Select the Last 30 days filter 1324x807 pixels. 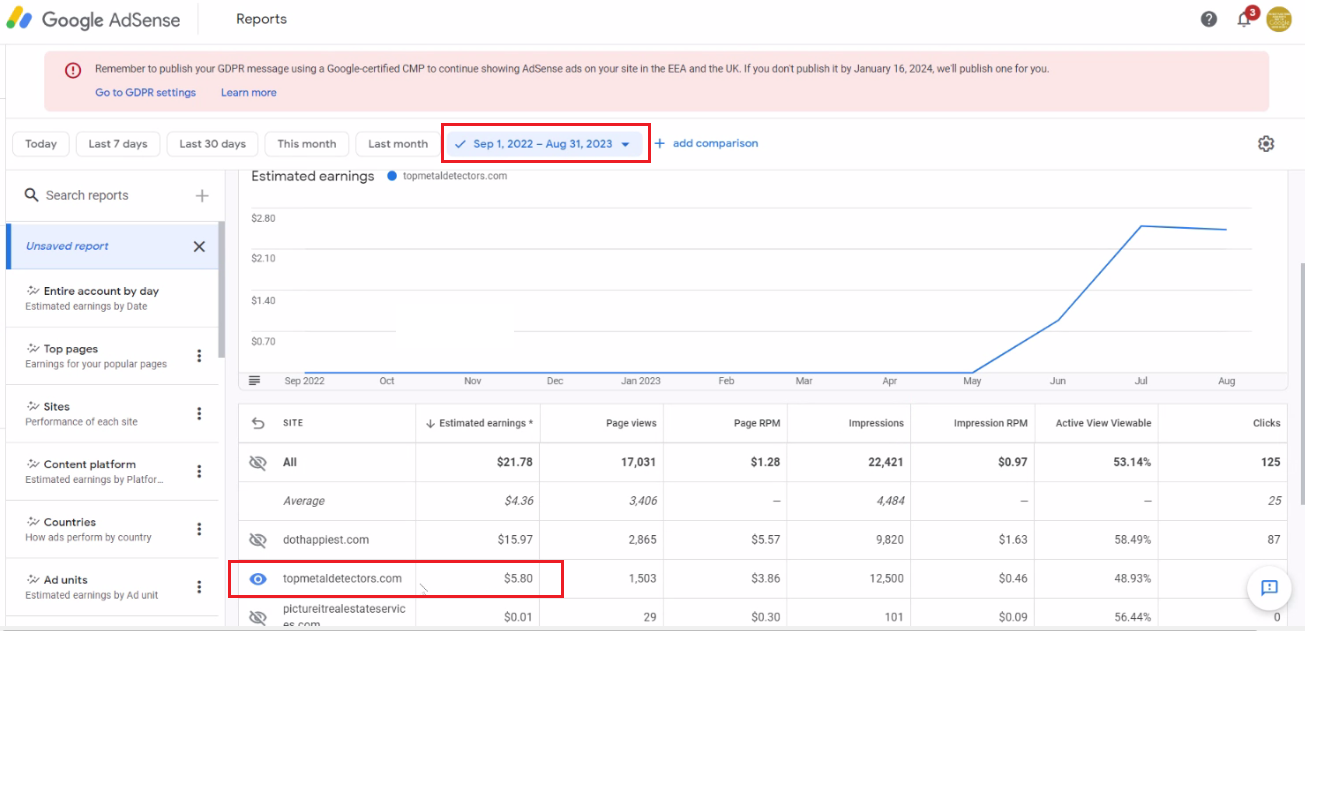(213, 144)
